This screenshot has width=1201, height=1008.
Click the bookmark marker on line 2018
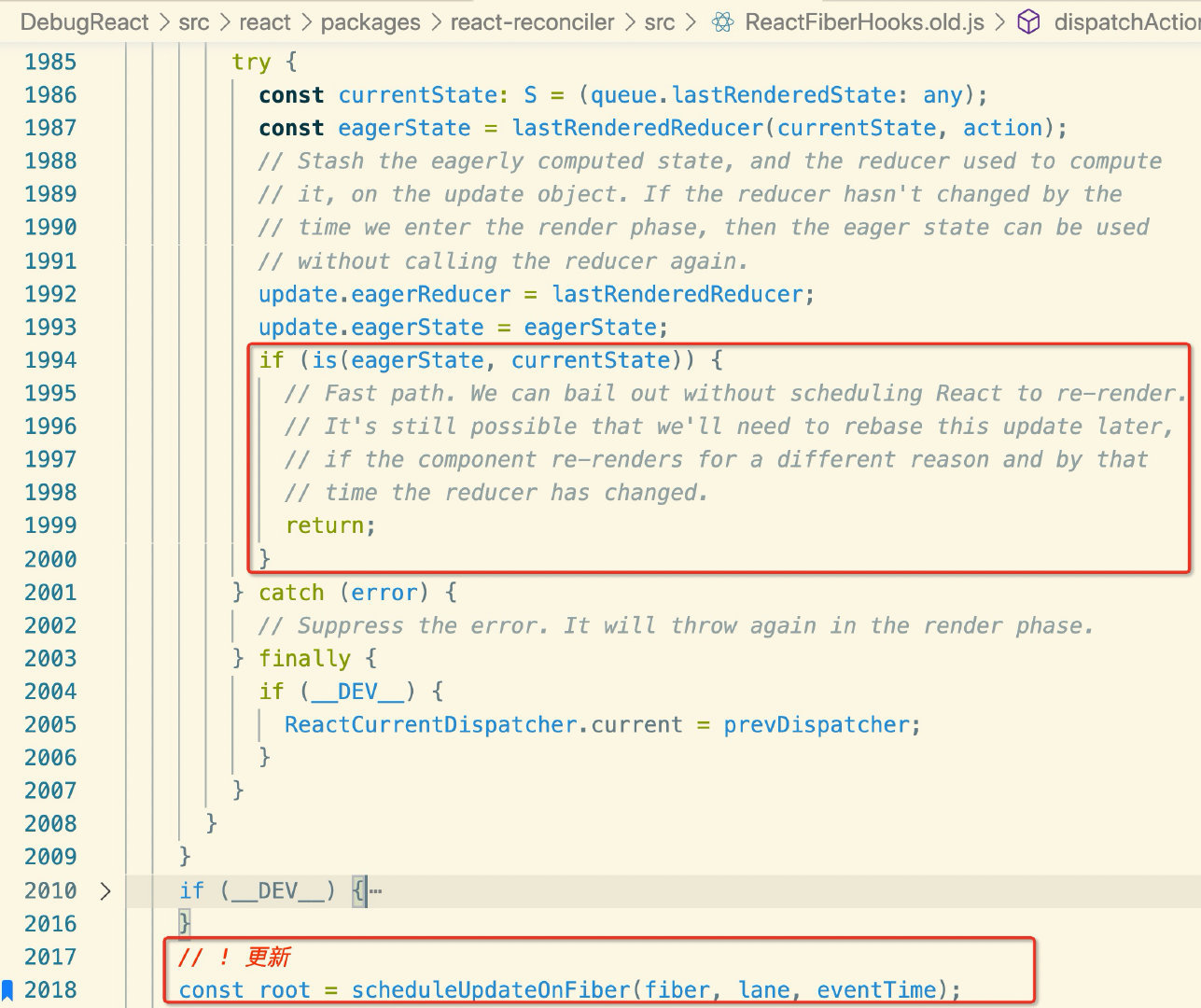click(7, 989)
